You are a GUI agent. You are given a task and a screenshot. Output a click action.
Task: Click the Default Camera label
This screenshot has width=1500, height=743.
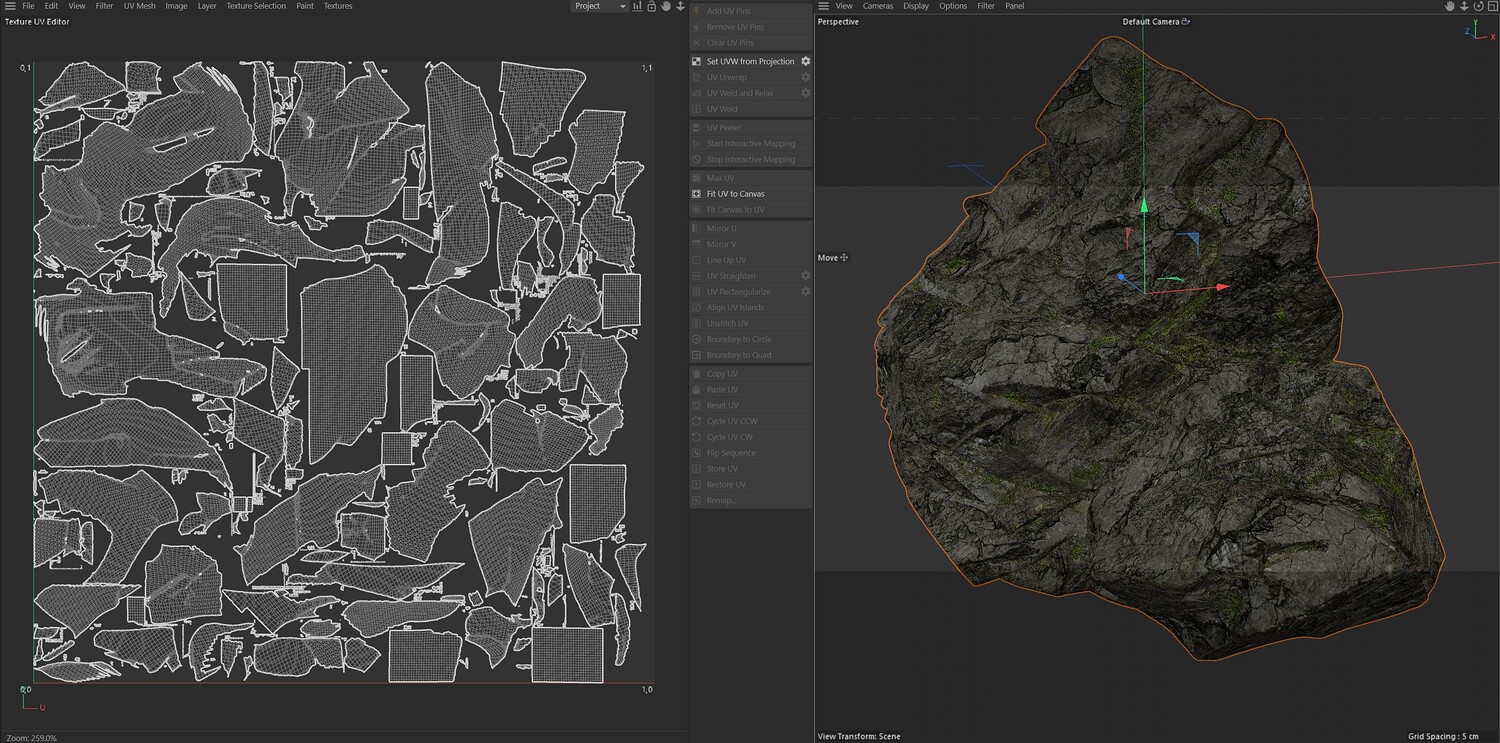tap(1150, 21)
